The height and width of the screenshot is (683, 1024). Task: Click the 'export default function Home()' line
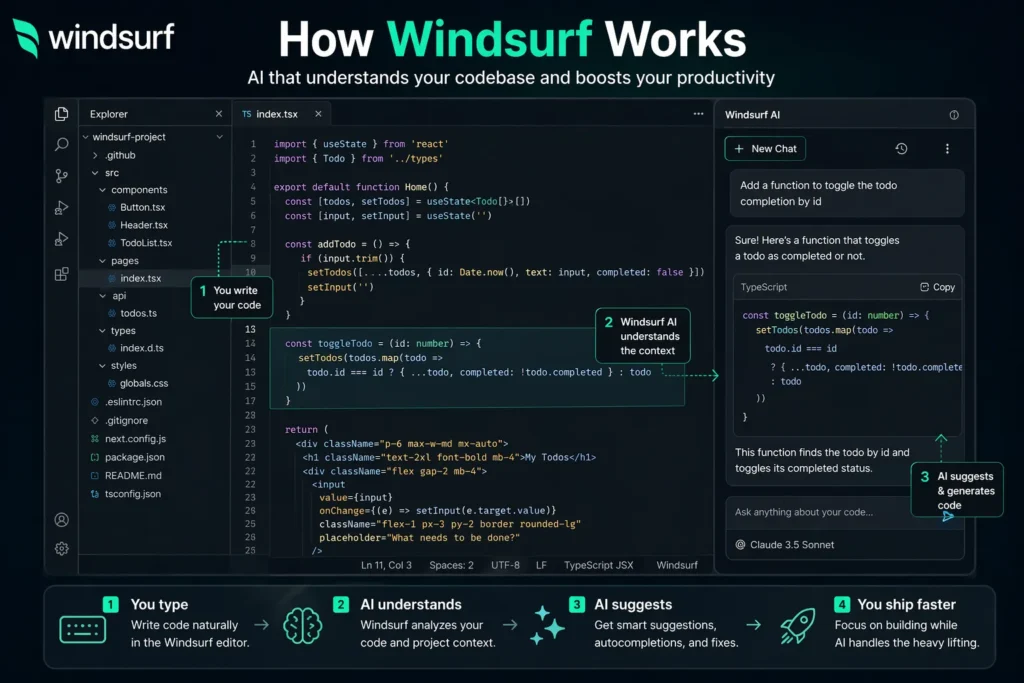click(x=361, y=187)
